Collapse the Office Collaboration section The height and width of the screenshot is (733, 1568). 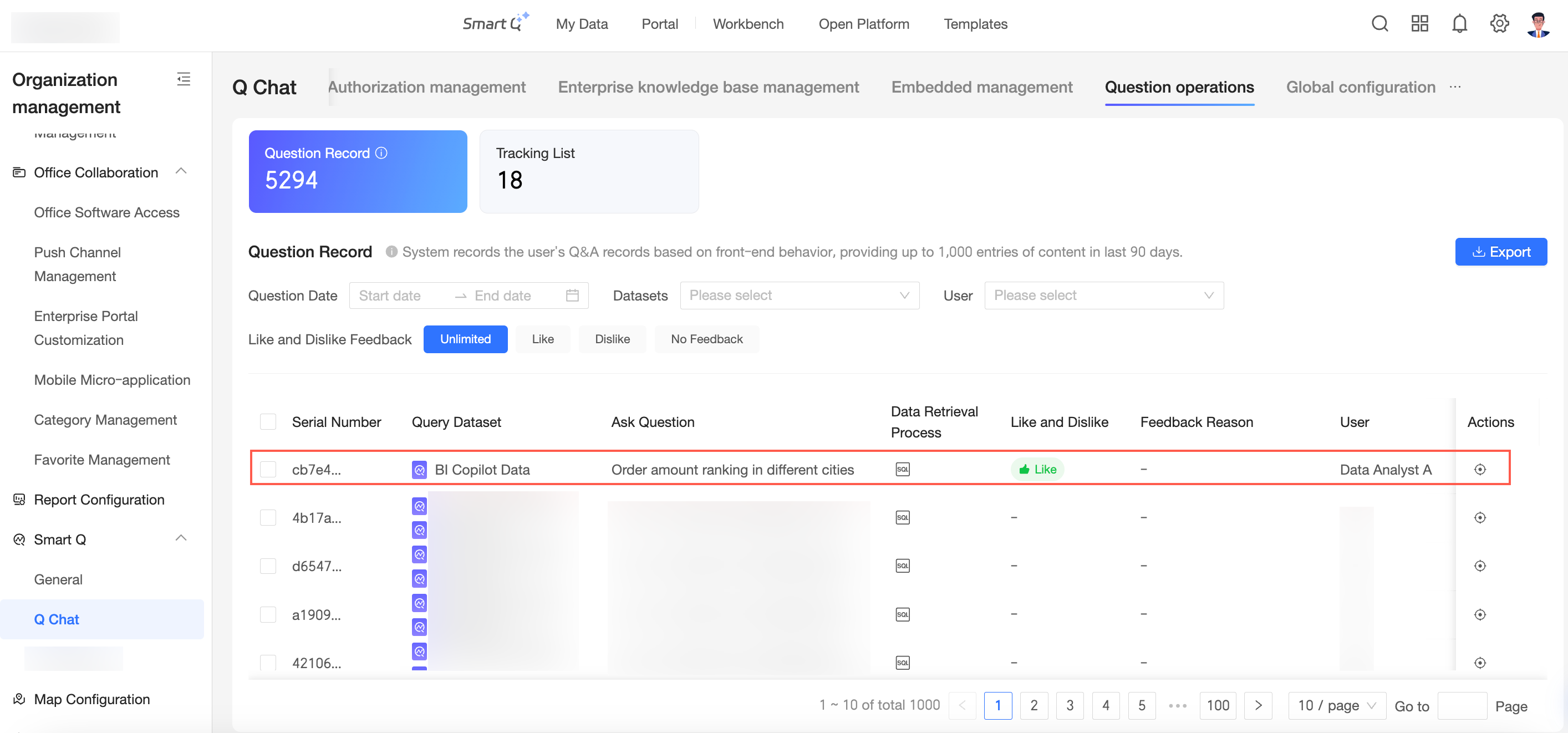pyautogui.click(x=181, y=172)
